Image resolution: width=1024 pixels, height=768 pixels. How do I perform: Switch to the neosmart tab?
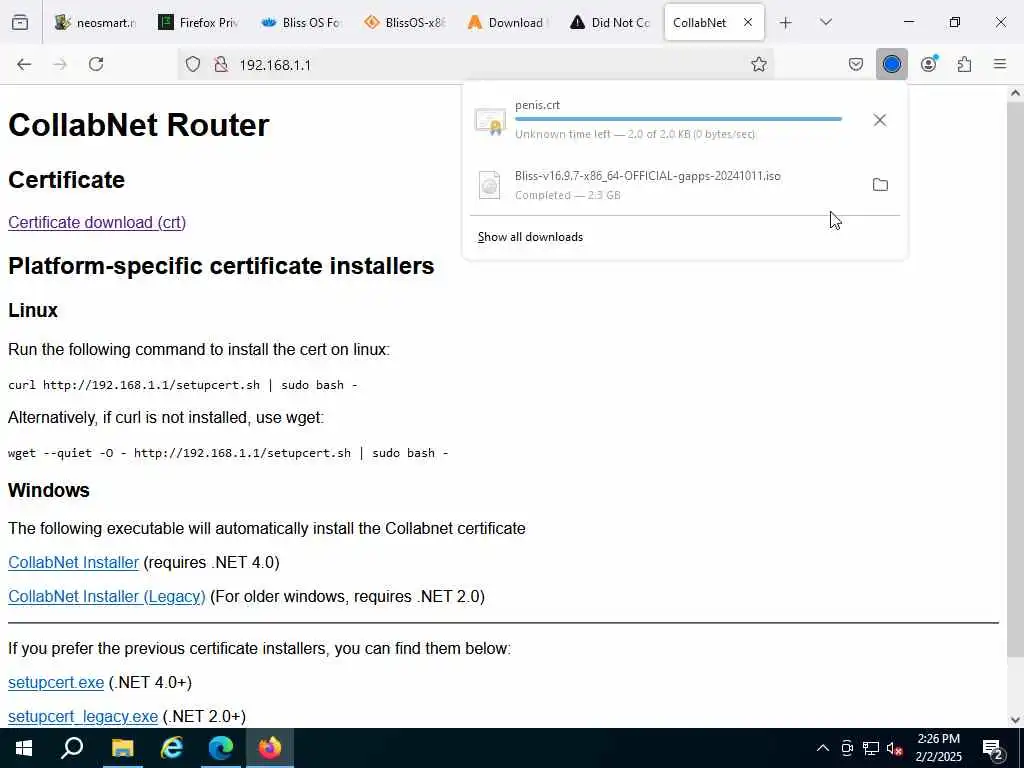[95, 23]
